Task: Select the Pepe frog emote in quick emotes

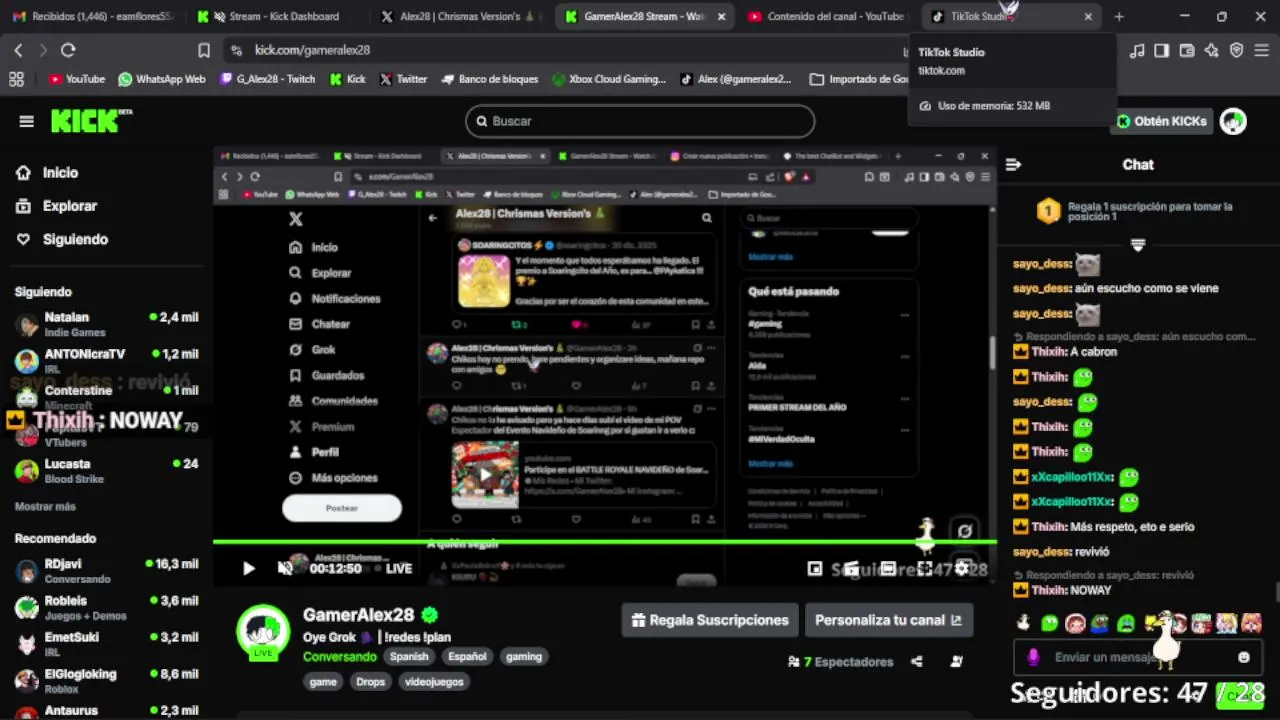Action: click(1100, 624)
